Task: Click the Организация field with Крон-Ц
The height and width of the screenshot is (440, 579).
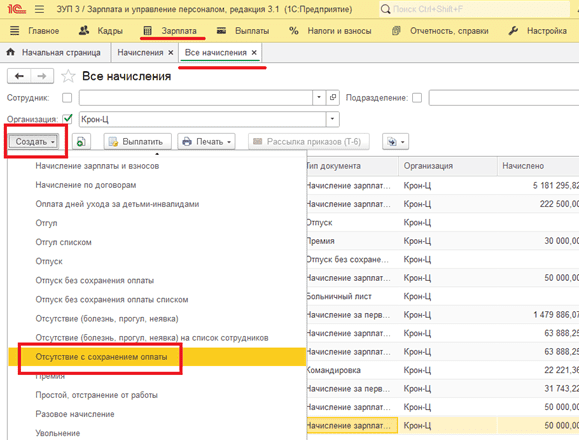Action: click(x=202, y=119)
